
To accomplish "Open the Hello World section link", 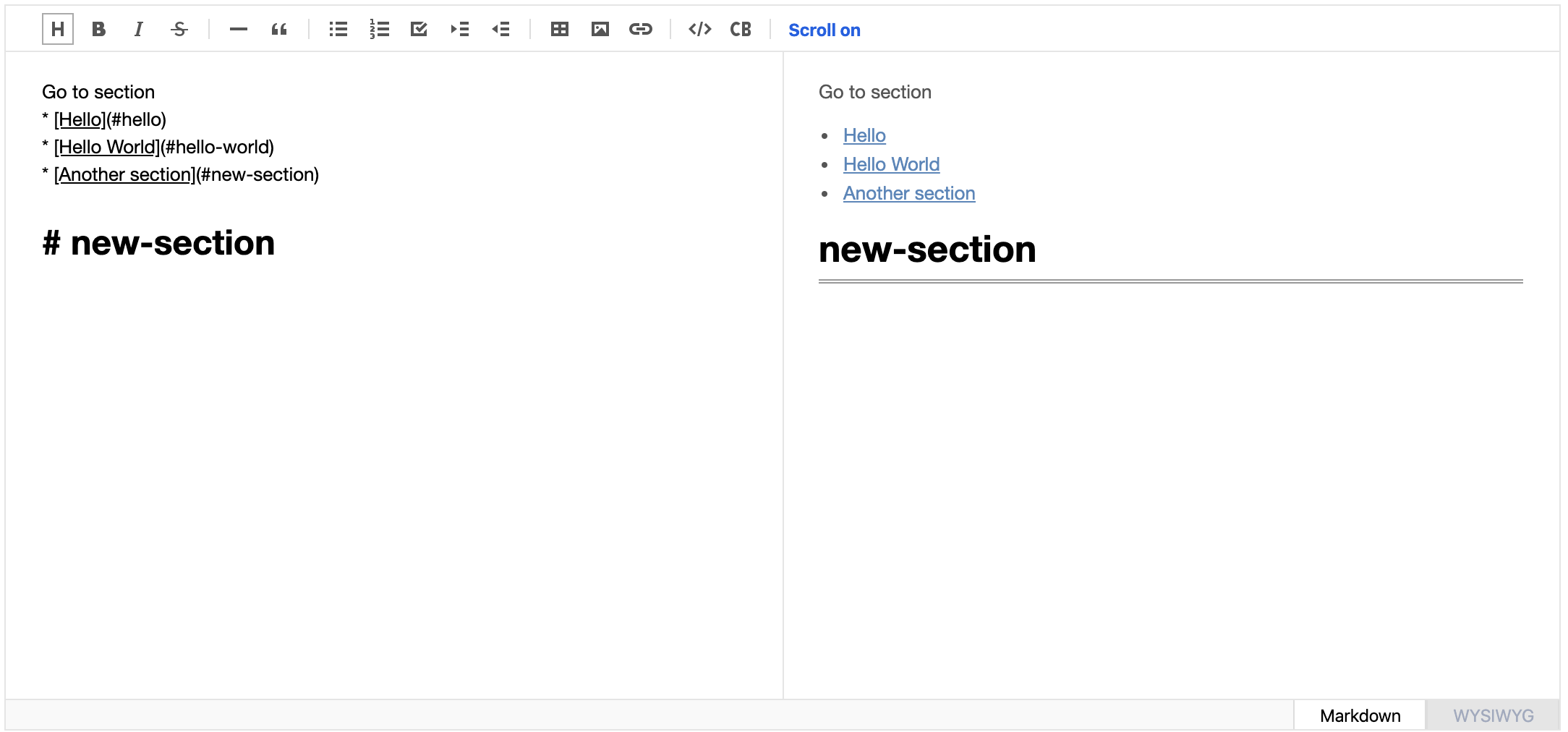I will click(890, 164).
